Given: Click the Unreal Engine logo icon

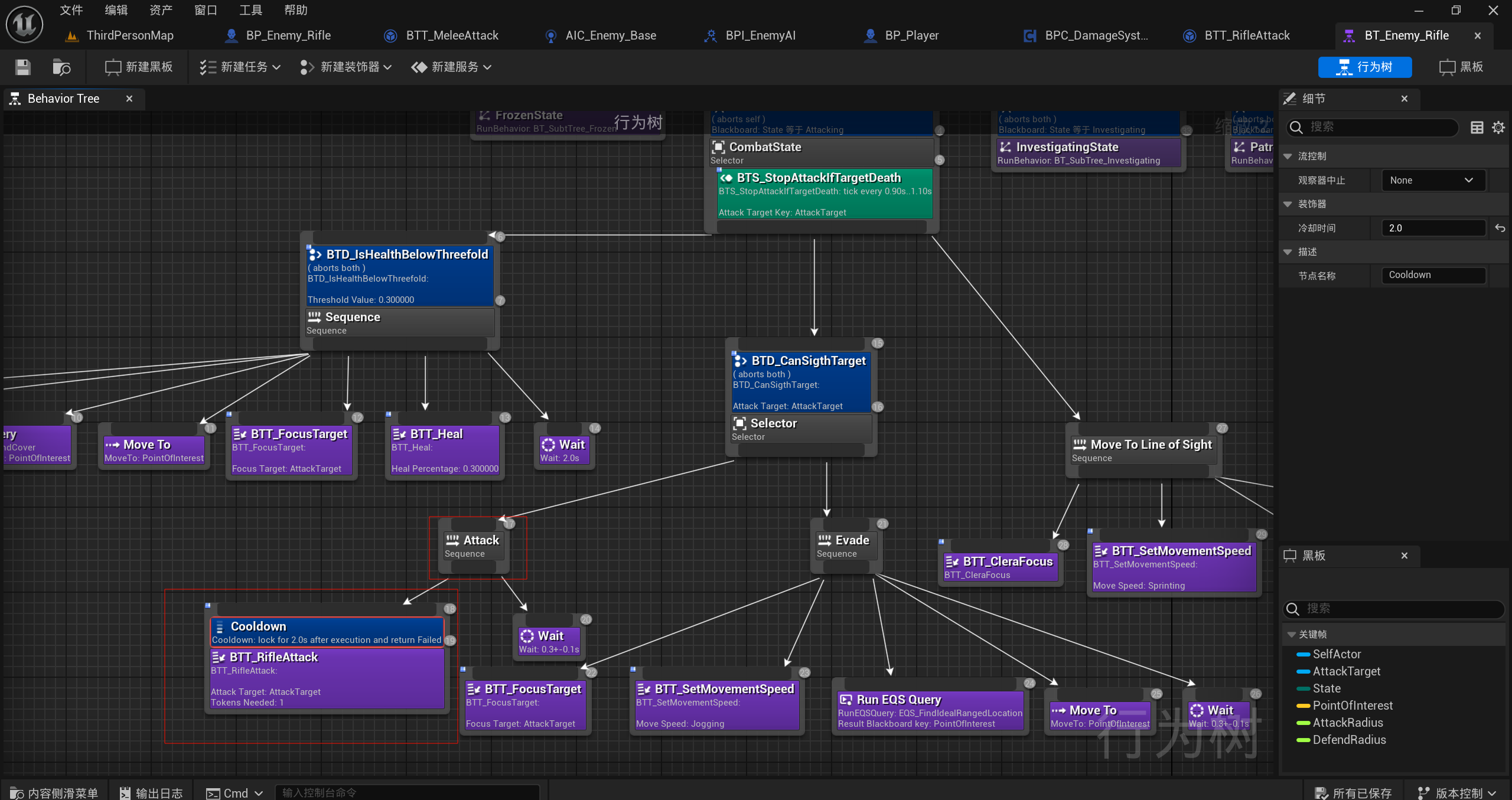Looking at the screenshot, I should tap(24, 24).
